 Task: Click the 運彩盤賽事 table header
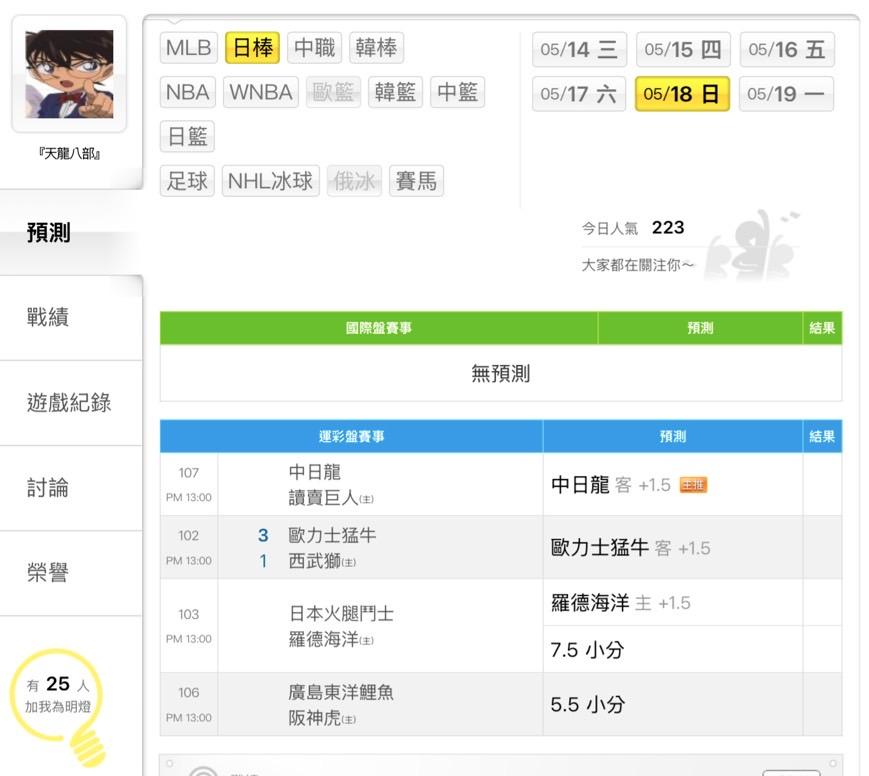(351, 436)
